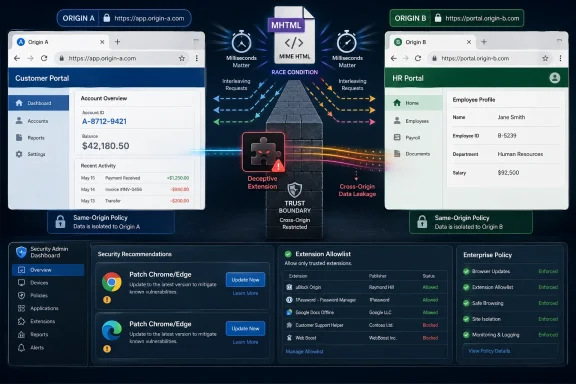This screenshot has width=576, height=384.
Task: Click the right stopwatch icon
Action: [347, 42]
